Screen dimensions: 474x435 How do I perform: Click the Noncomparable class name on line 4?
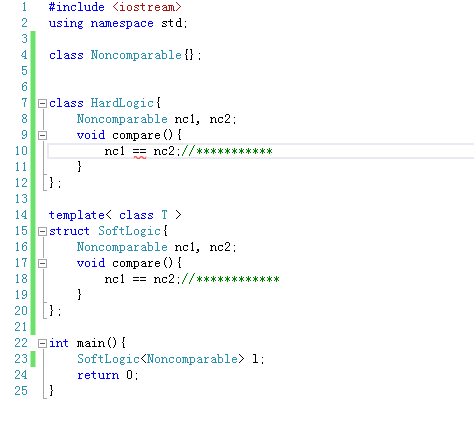tap(136, 55)
